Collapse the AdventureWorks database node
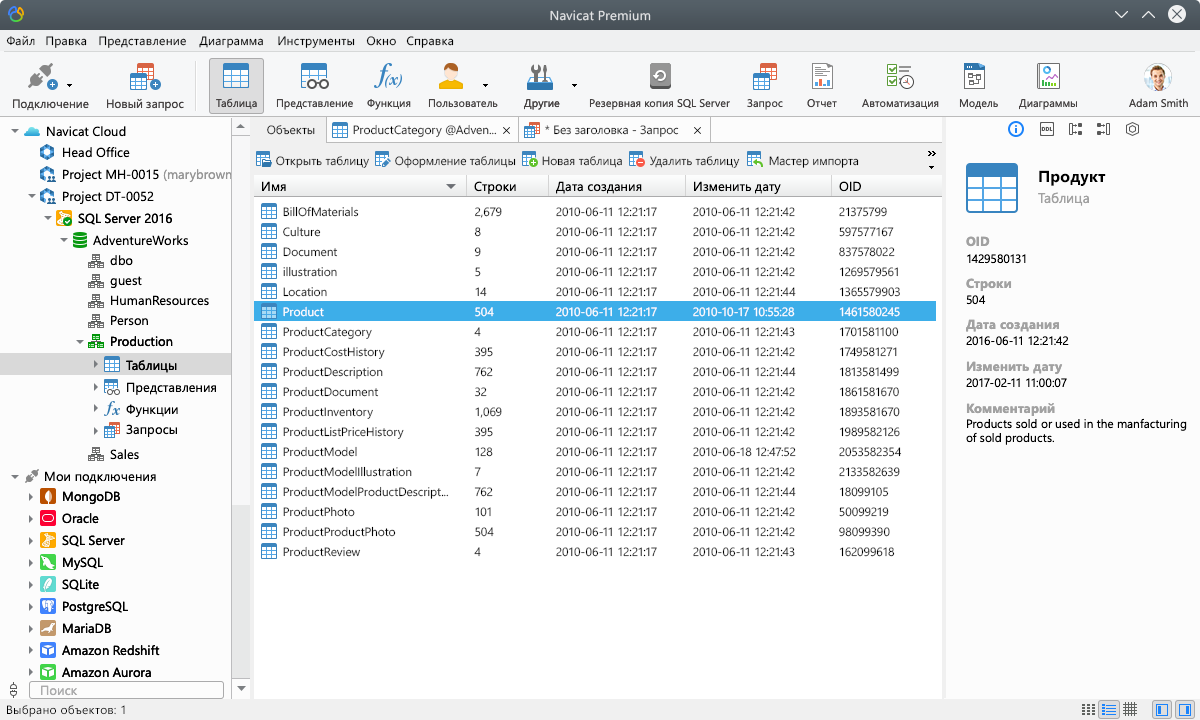The height and width of the screenshot is (720, 1200). (64, 240)
